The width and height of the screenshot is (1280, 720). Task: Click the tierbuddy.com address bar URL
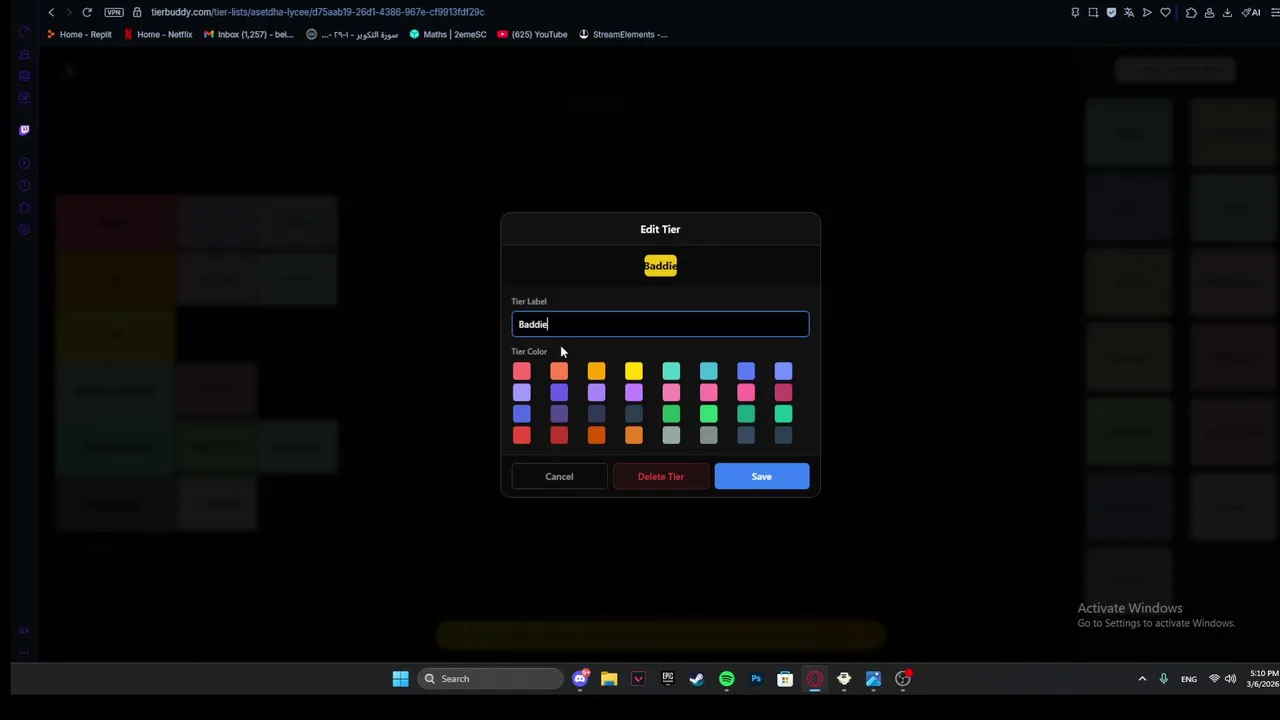click(318, 12)
